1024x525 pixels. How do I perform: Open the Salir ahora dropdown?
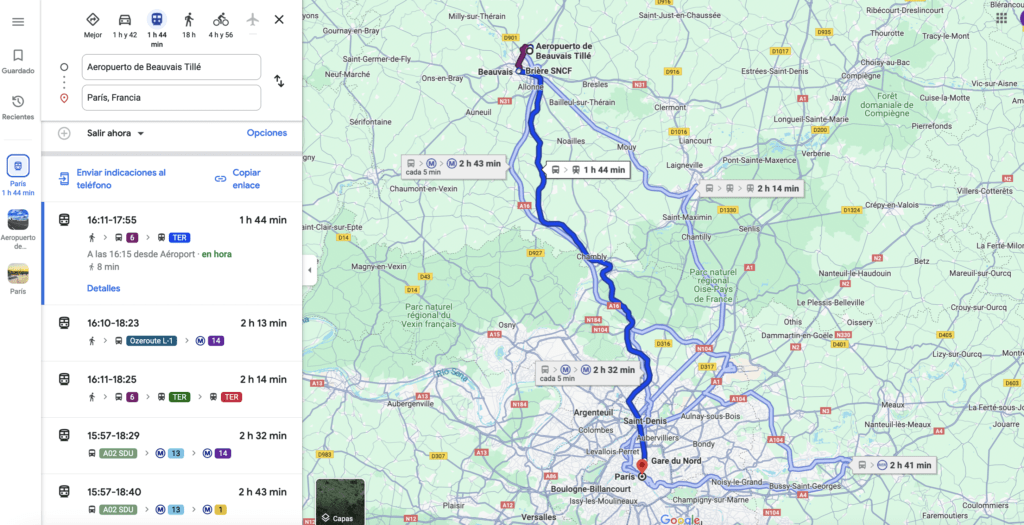point(116,133)
